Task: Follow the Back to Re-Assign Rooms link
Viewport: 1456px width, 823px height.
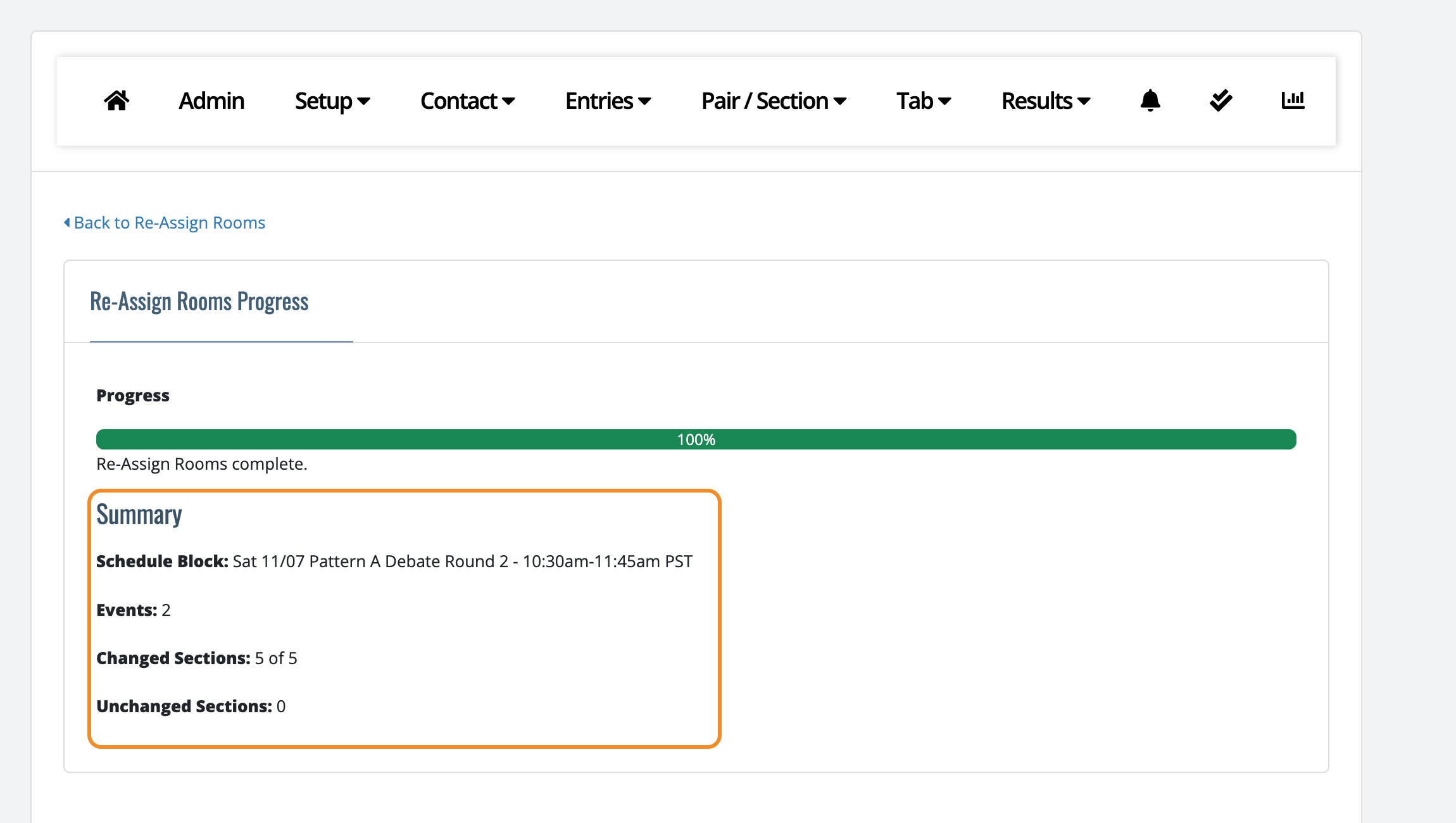Action: click(165, 223)
